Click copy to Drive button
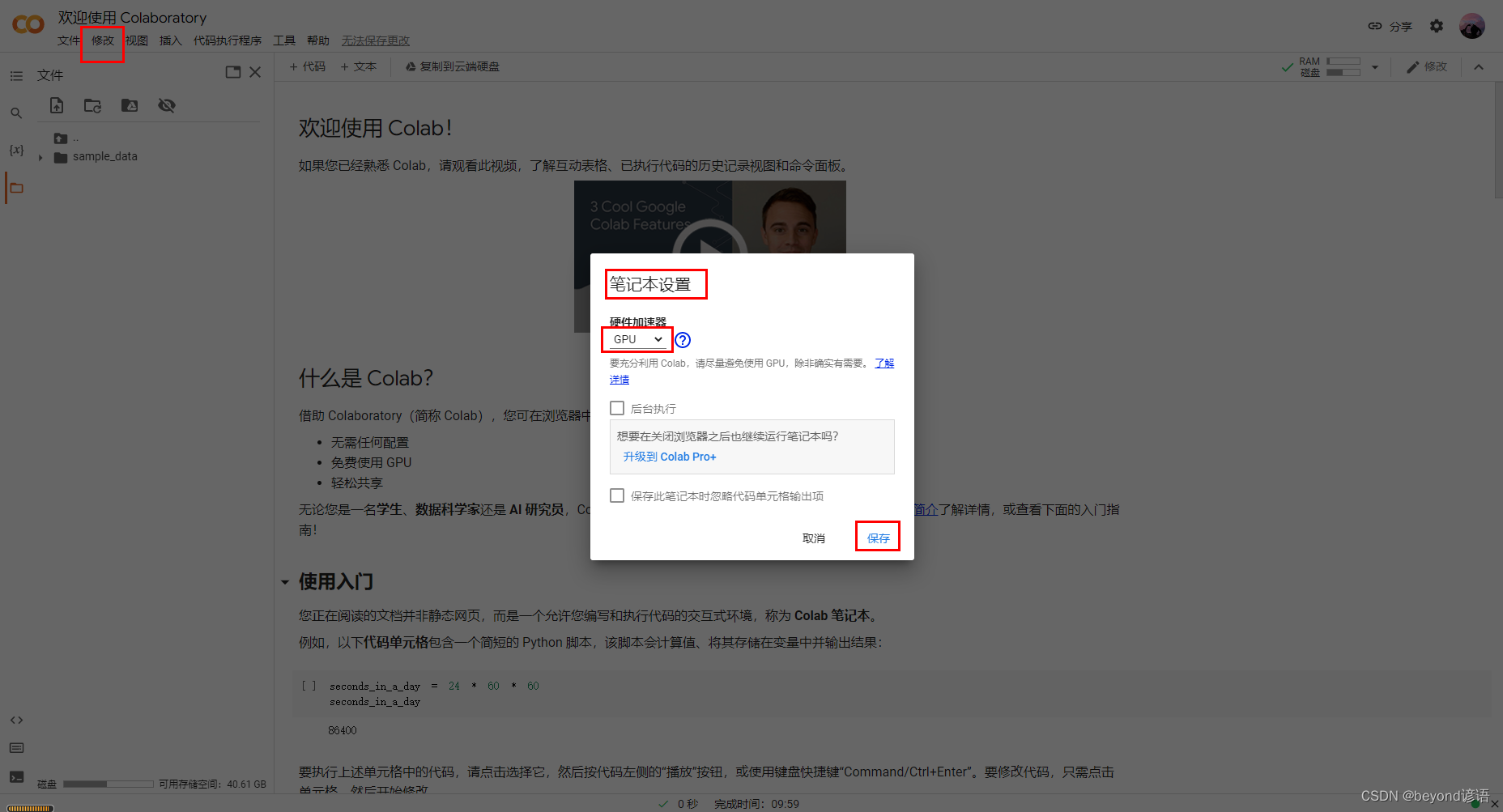Image resolution: width=1503 pixels, height=812 pixels. click(453, 66)
